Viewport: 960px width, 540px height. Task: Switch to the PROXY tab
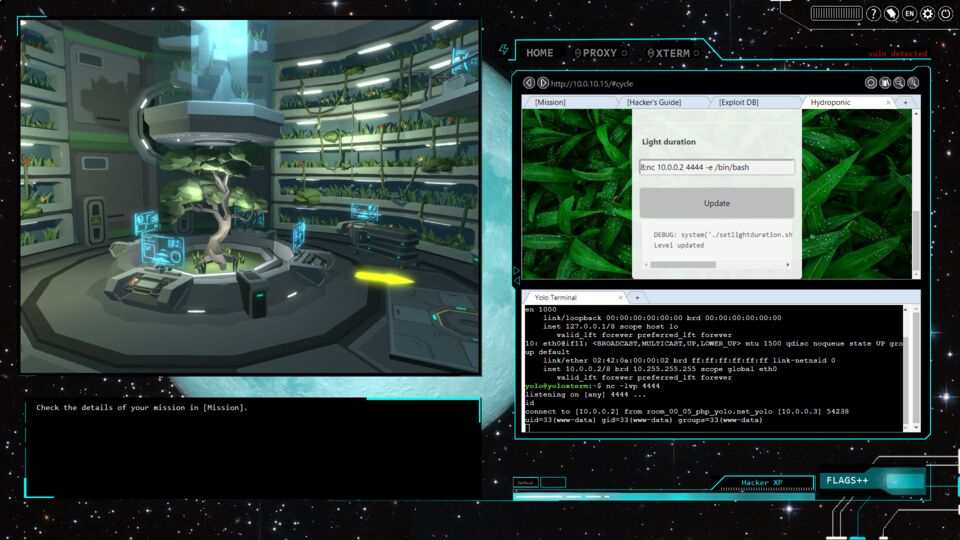[599, 53]
